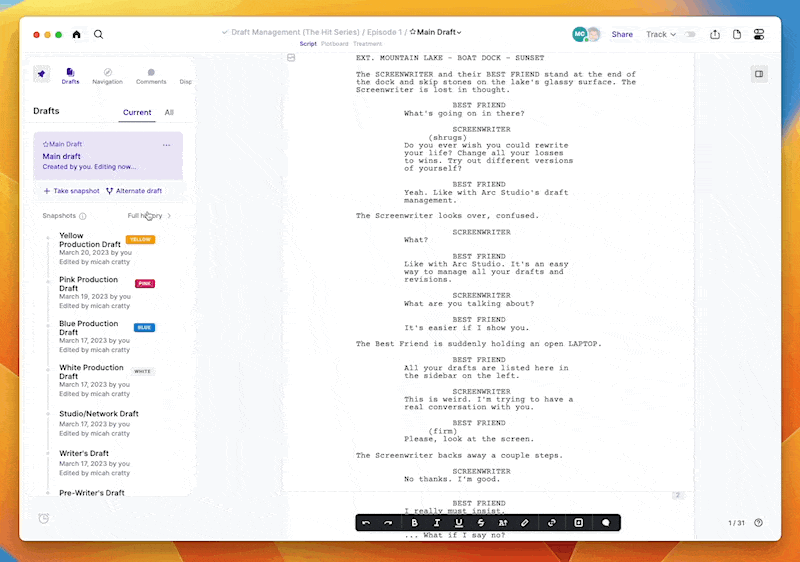The height and width of the screenshot is (562, 800).
Task: Click the YELLOW color tag
Action: tap(140, 239)
